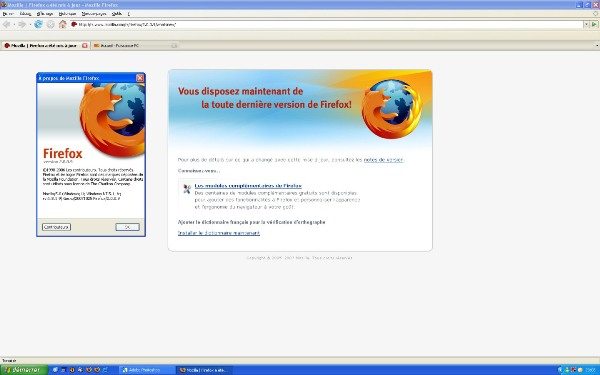Click Contributeurs button in About dialog

(57, 227)
